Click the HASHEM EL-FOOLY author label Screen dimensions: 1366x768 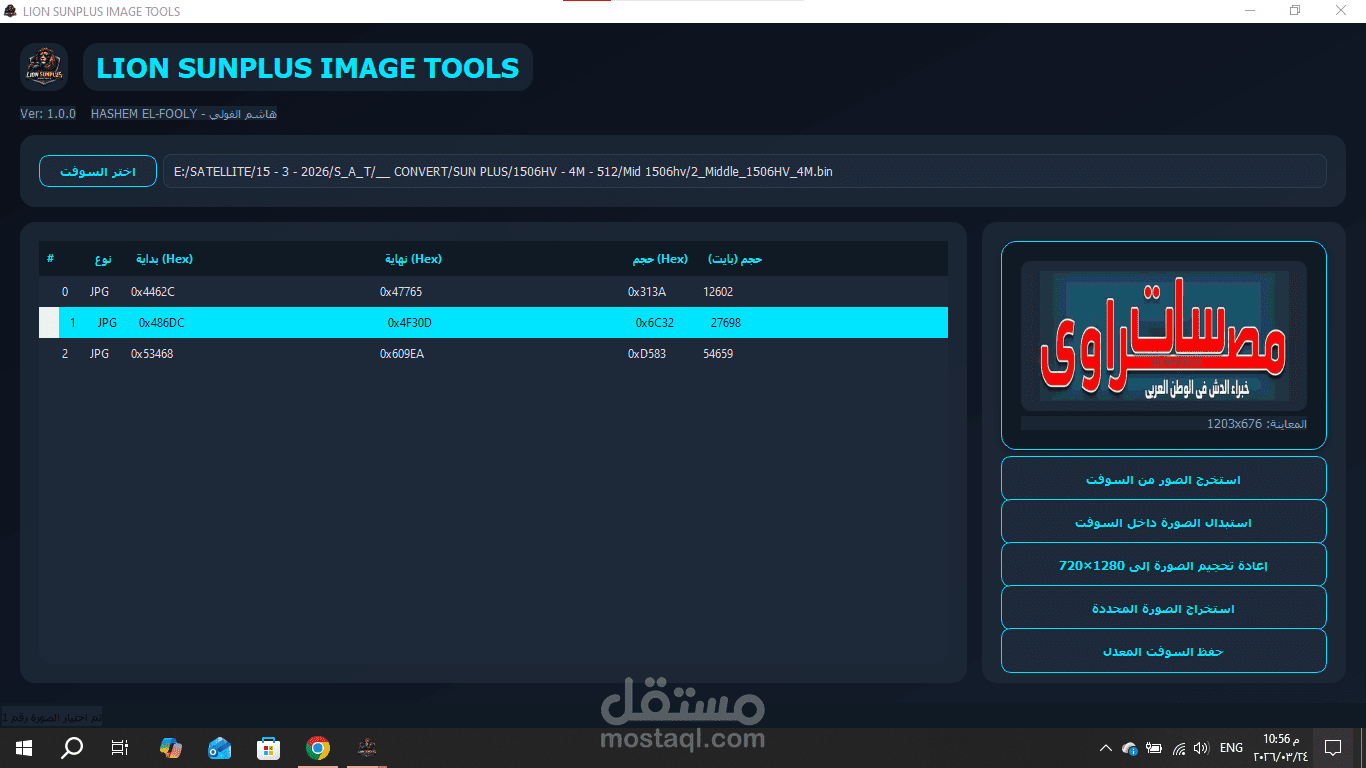[184, 114]
